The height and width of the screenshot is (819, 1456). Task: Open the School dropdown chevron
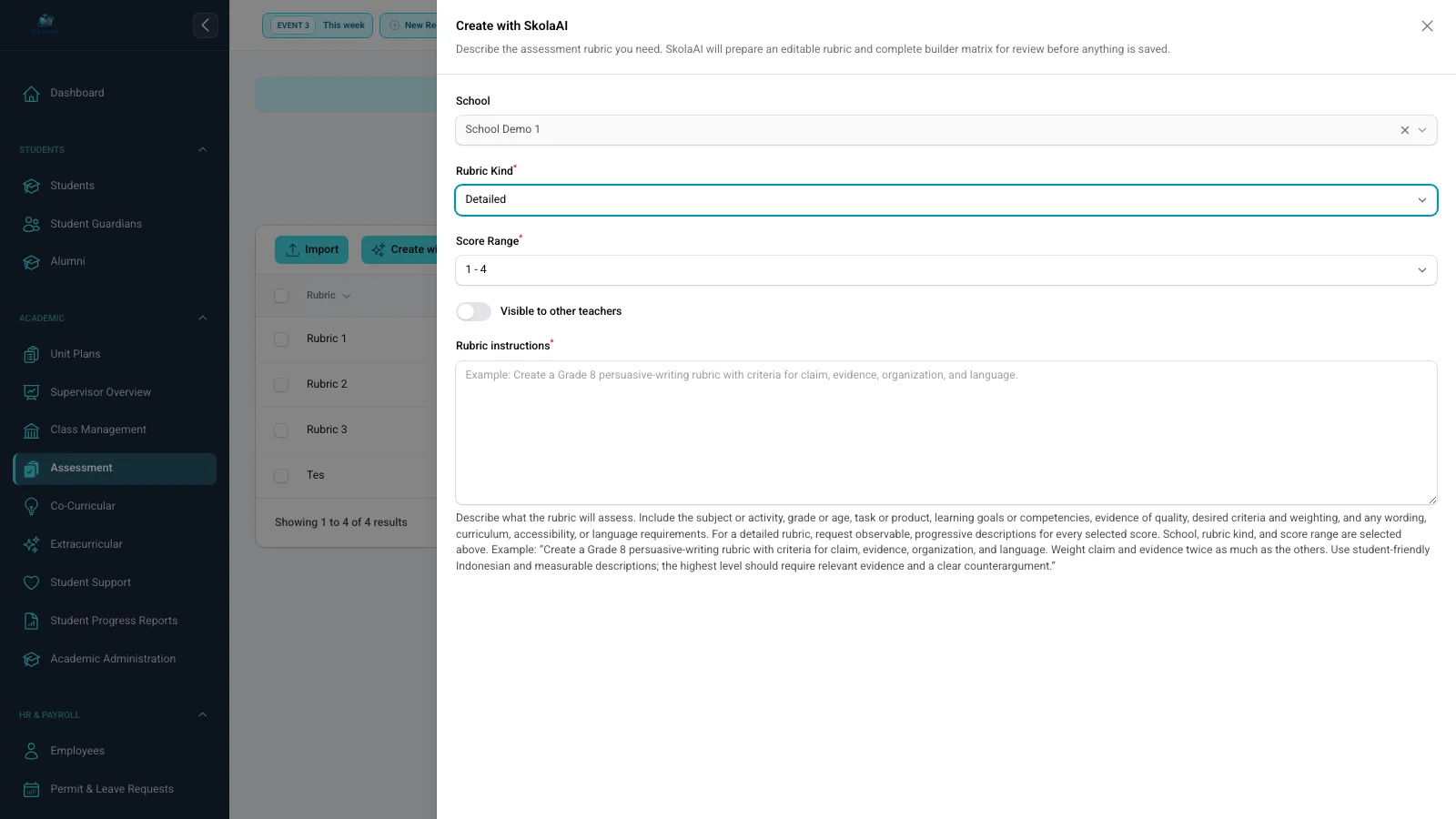point(1422,130)
